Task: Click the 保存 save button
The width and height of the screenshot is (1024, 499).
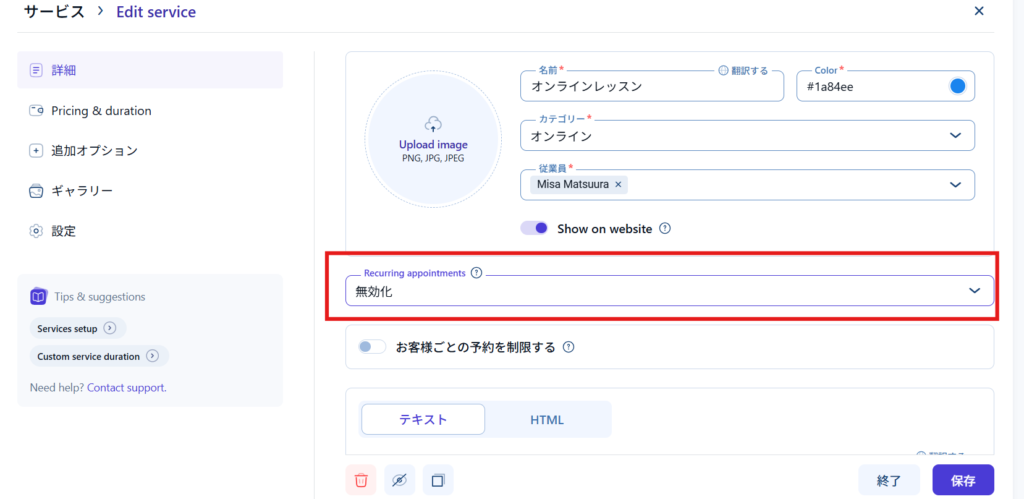Action: pos(963,480)
